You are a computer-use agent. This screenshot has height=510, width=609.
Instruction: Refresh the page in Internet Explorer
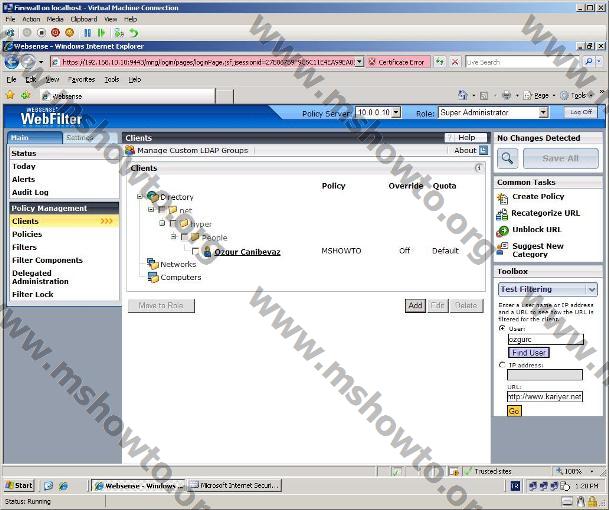(x=439, y=62)
